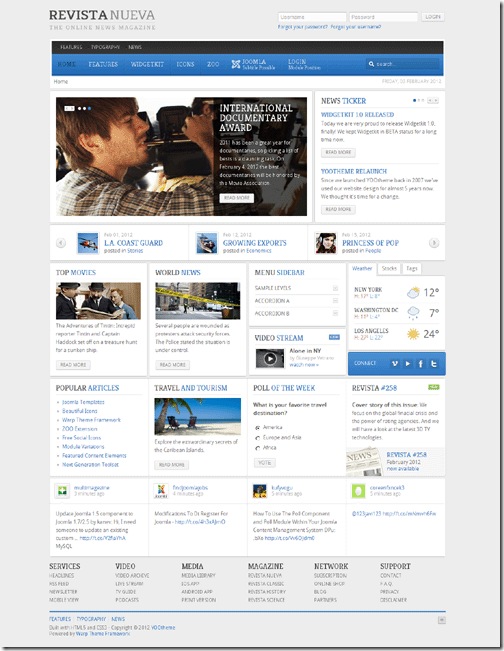Click the Login module position menu item
Image resolution: width=504 pixels, height=651 pixels.
304,64
